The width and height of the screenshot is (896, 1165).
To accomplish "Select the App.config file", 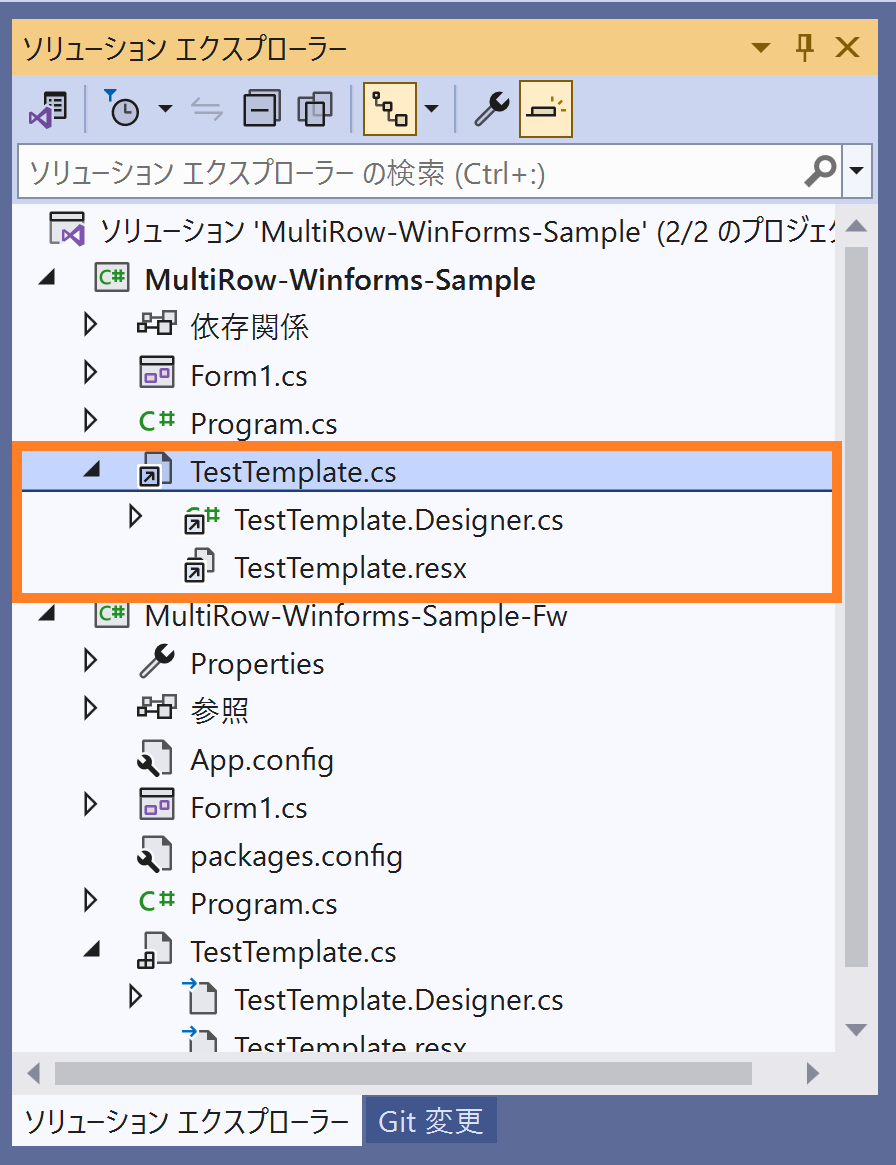I will click(262, 760).
